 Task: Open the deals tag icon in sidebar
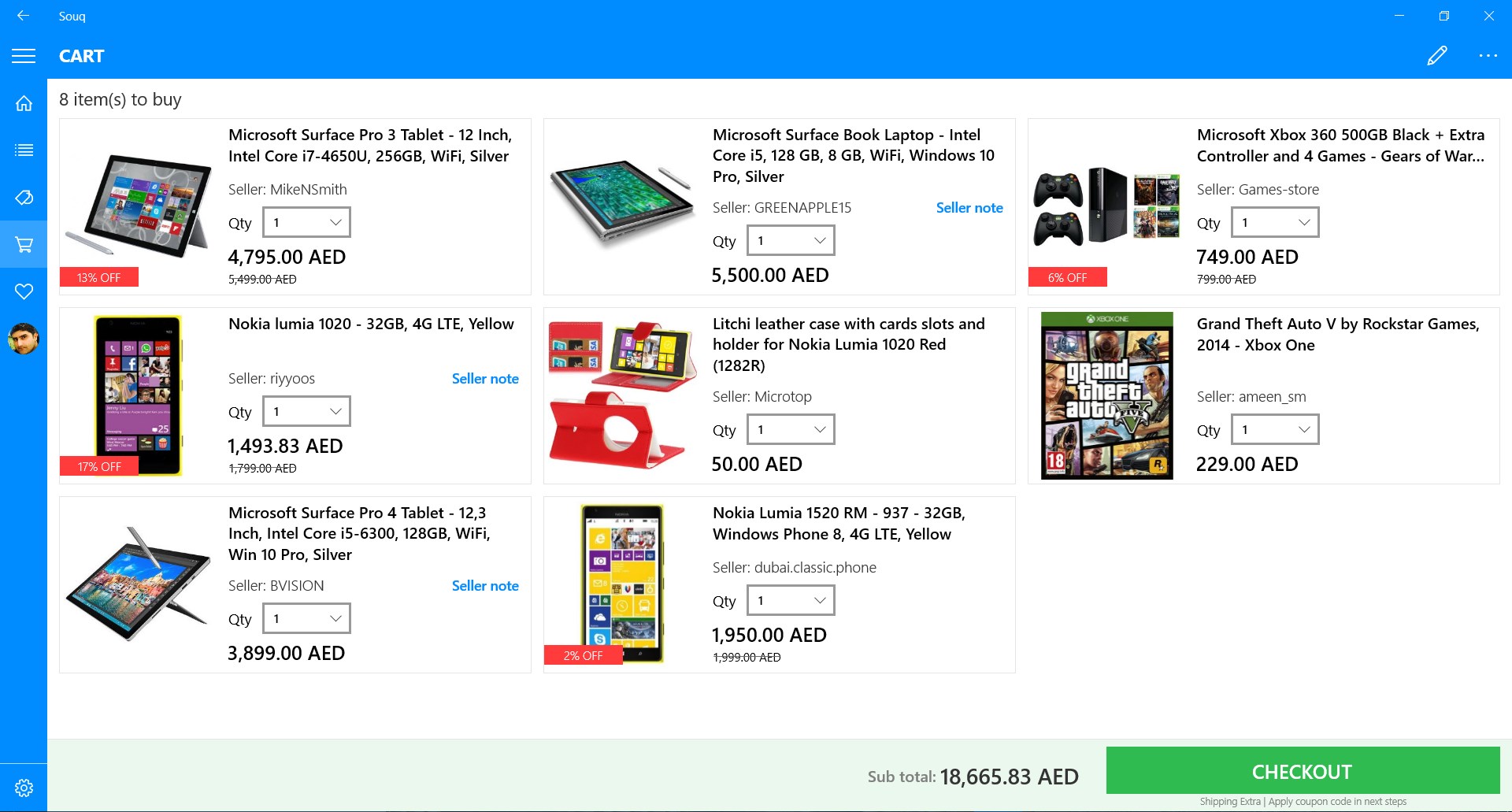point(24,197)
